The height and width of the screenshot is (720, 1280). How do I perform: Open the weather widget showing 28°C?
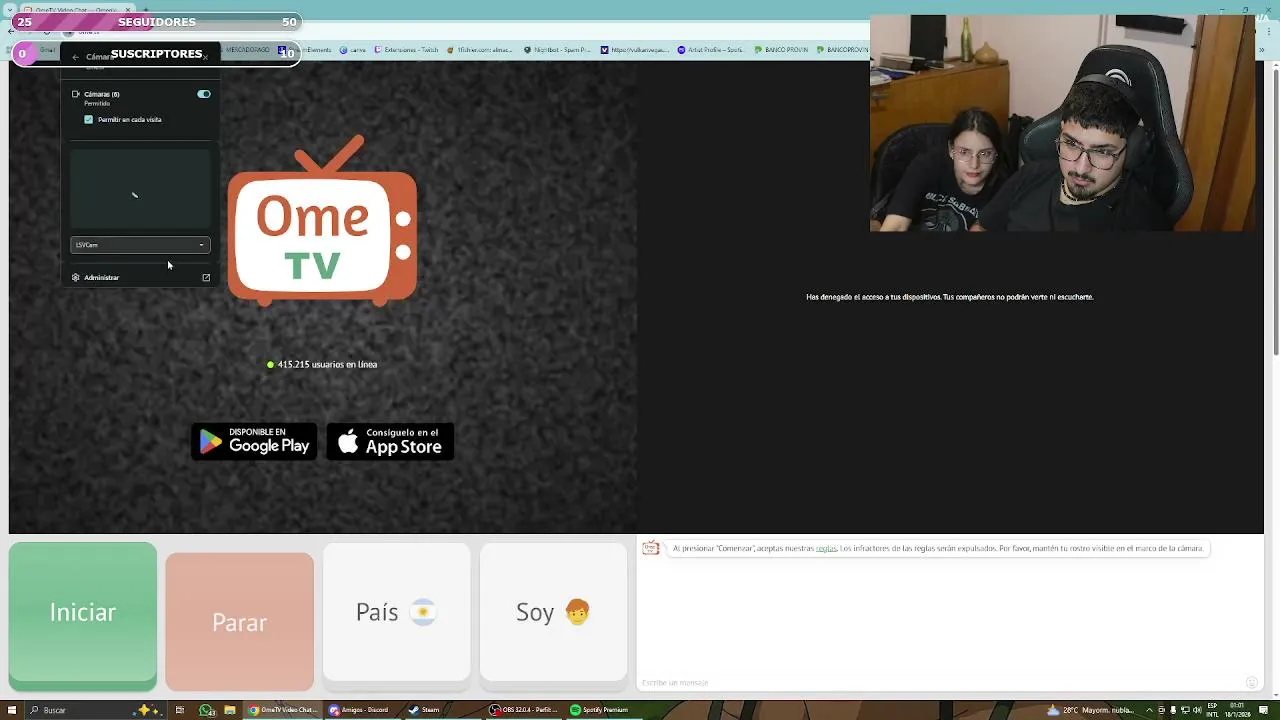pos(1092,710)
